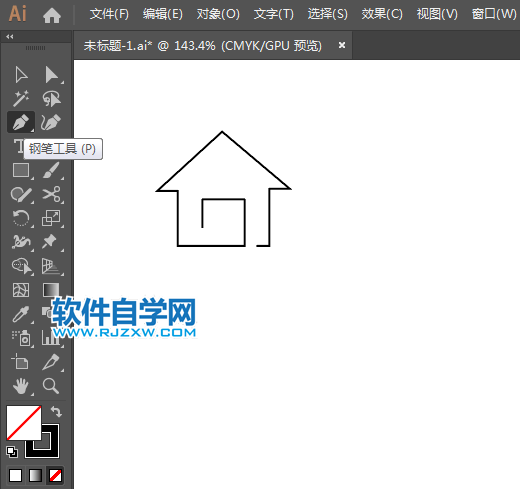Select the Direct Selection tool
Image resolution: width=520 pixels, height=489 pixels.
click(52, 75)
